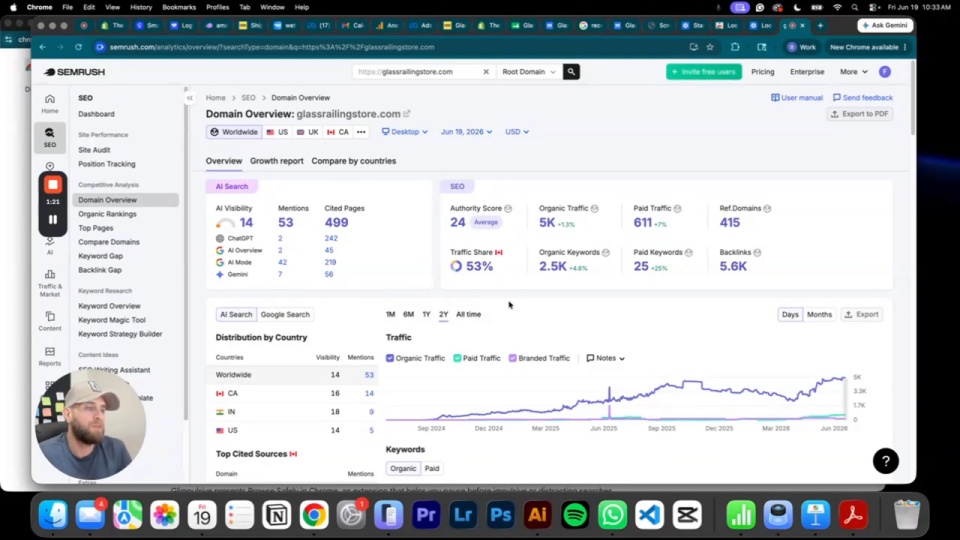Select the SEO icon in left rail
Viewport: 960px width, 540px height.
(x=50, y=138)
